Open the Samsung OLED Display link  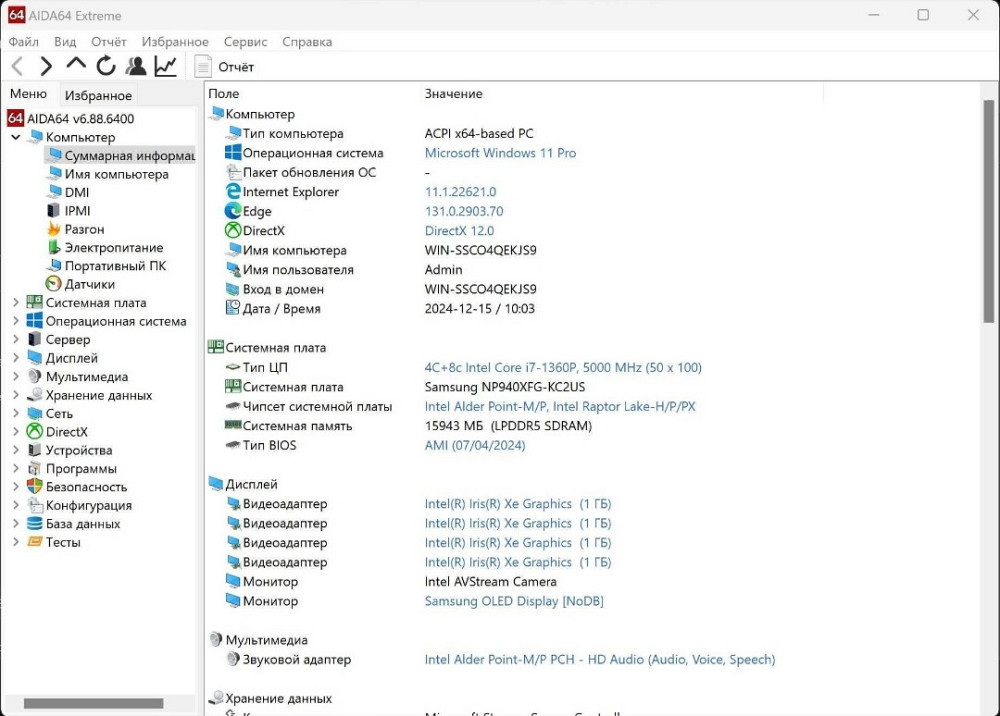pyautogui.click(x=513, y=601)
